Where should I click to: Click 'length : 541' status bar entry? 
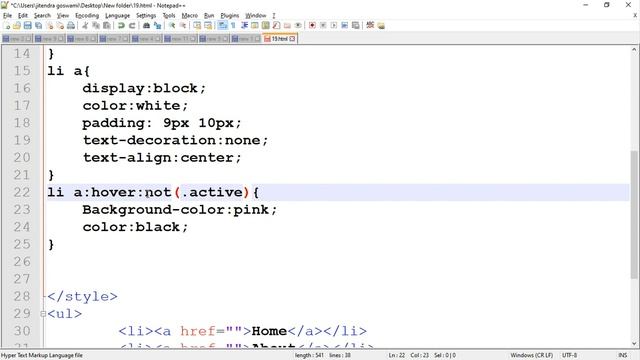pos(309,356)
